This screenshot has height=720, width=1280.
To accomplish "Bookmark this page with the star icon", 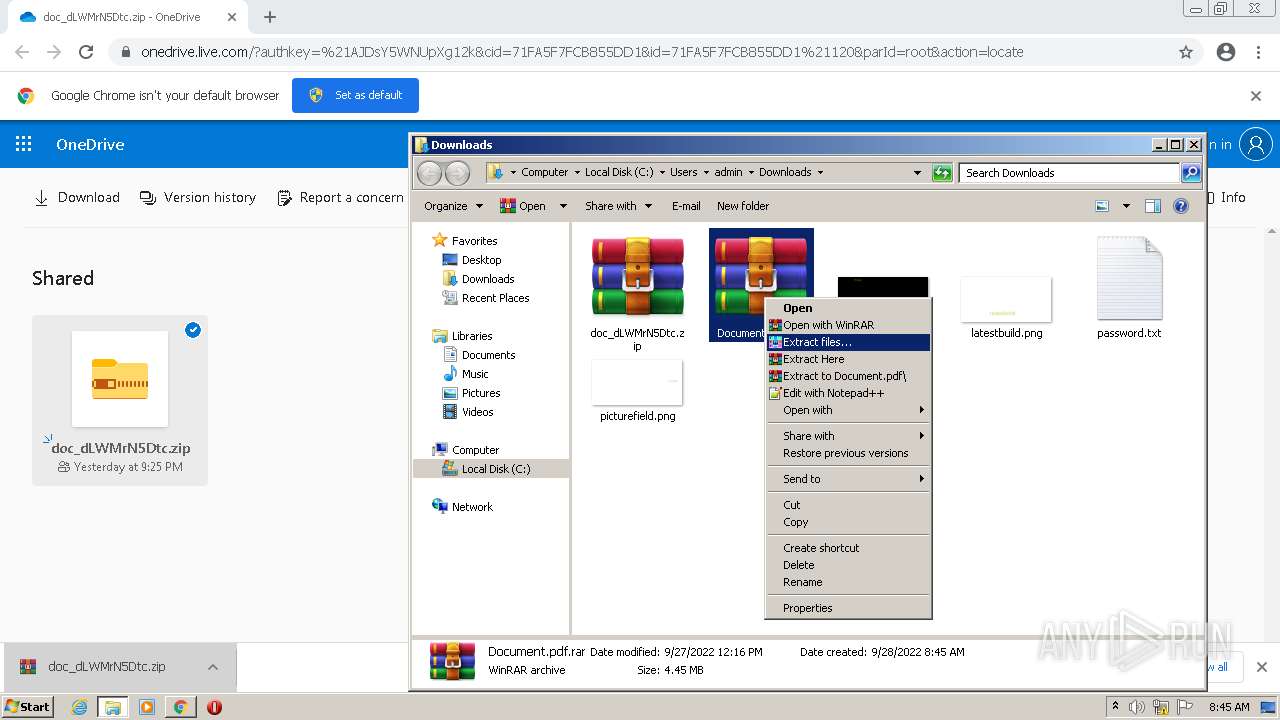I will [x=1186, y=52].
